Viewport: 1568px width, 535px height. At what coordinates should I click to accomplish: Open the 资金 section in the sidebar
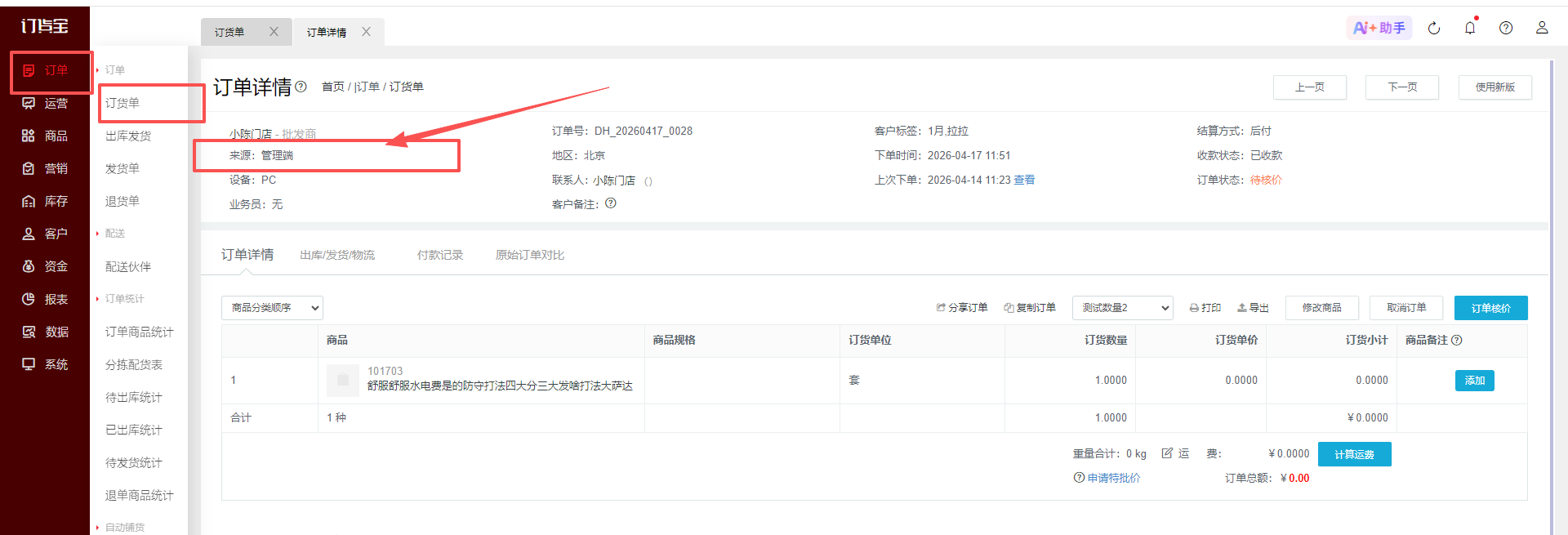pos(45,267)
